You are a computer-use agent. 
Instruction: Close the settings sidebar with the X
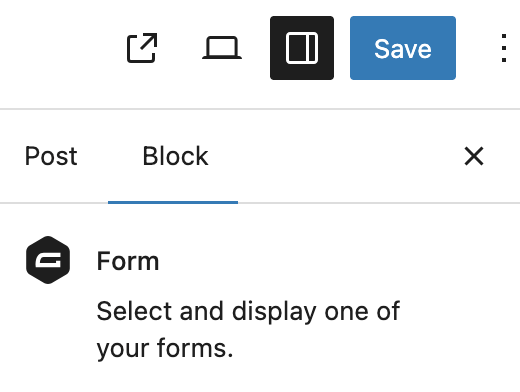[x=474, y=156]
